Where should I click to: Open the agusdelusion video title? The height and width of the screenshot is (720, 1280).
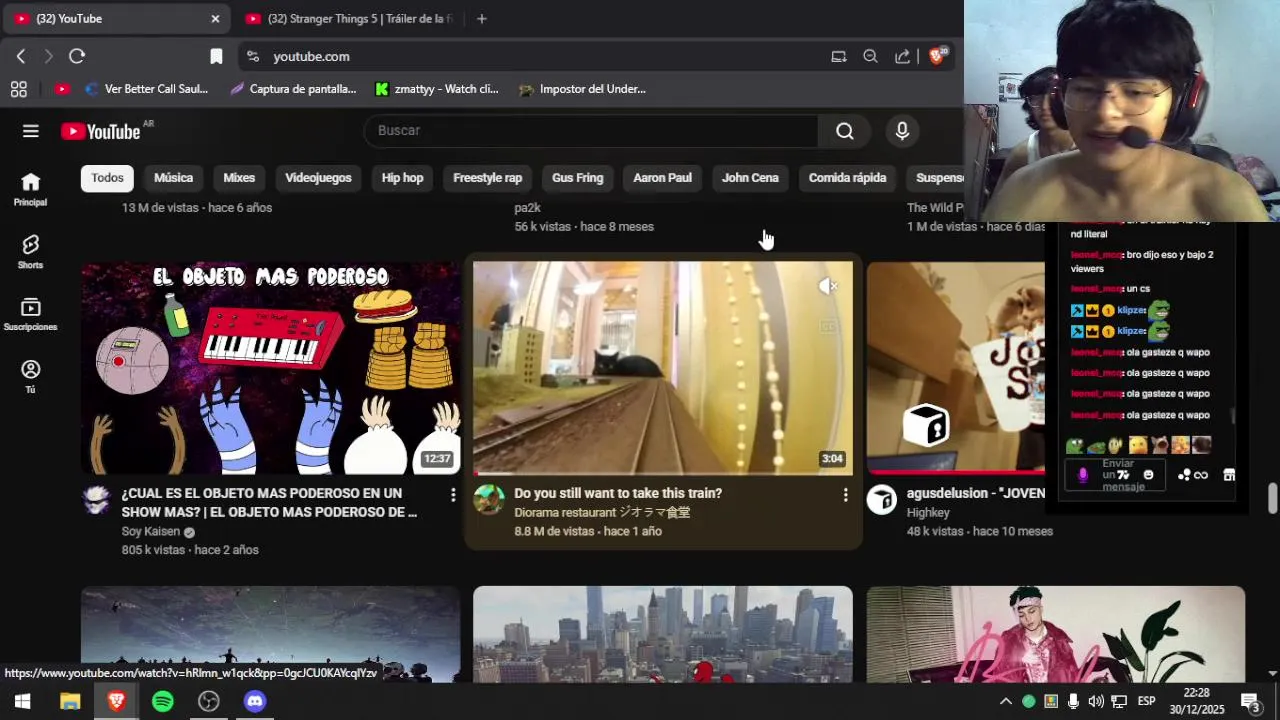click(976, 493)
